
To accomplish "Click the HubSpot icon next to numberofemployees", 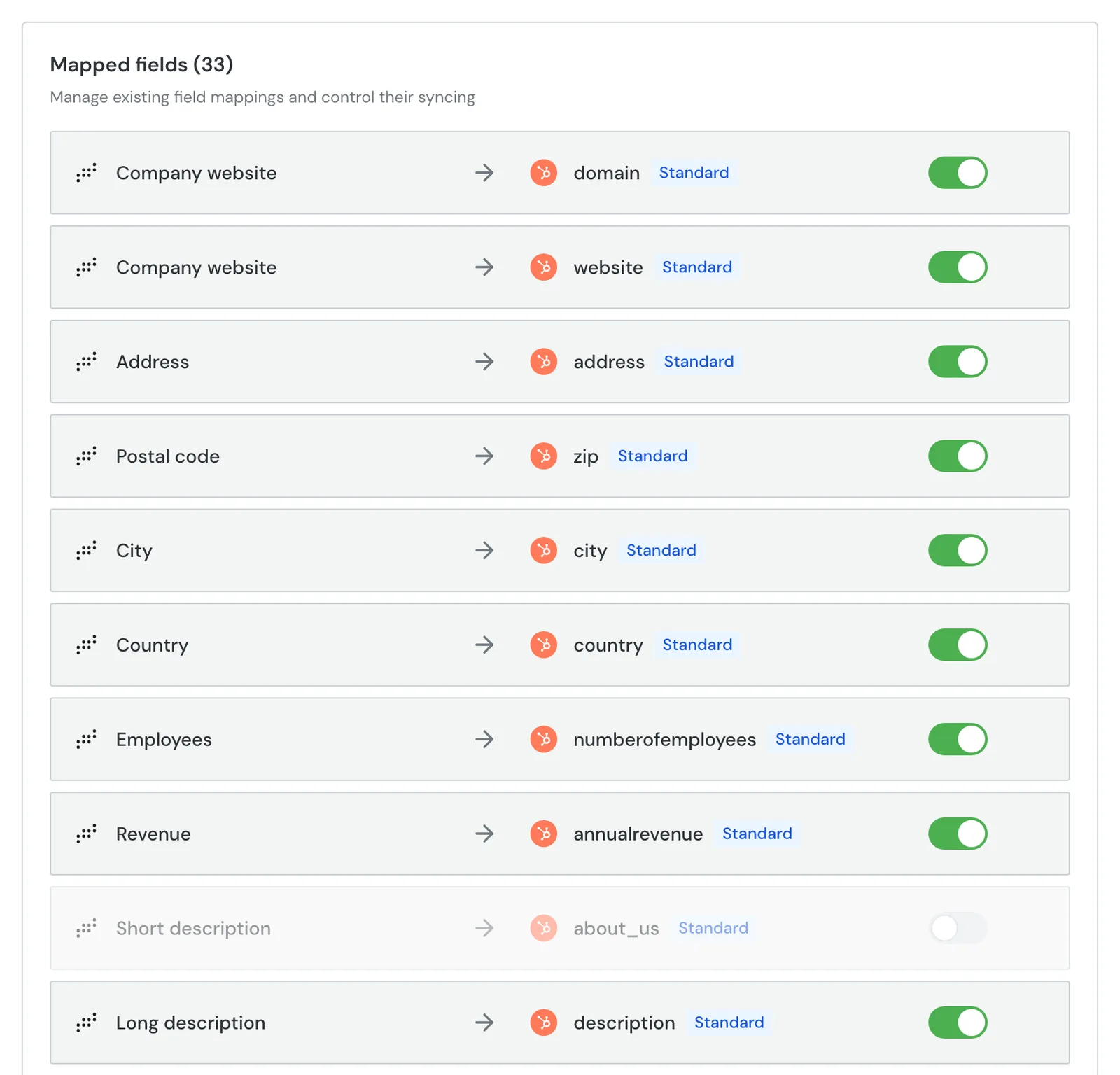I will (544, 740).
